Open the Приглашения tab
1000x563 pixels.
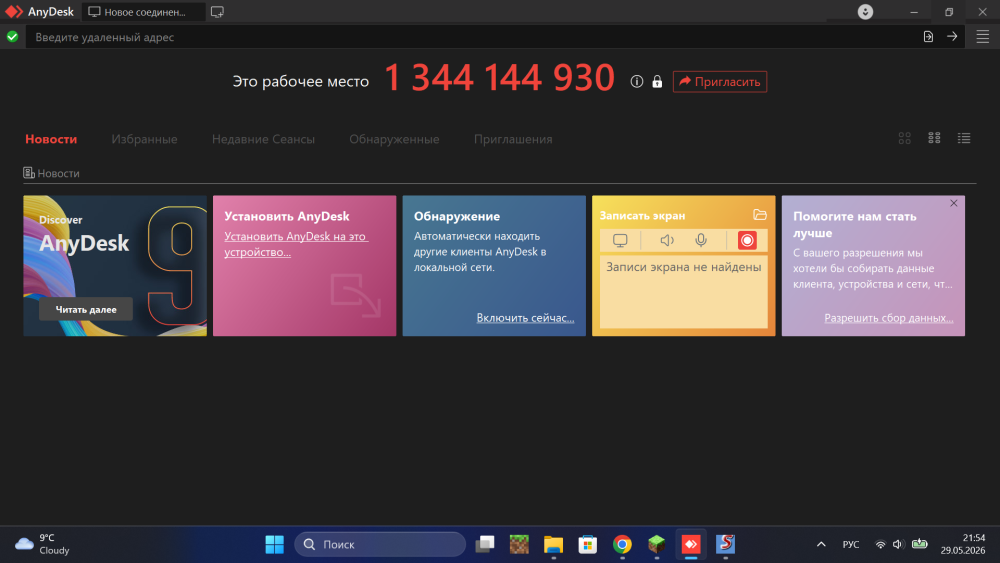(x=513, y=139)
